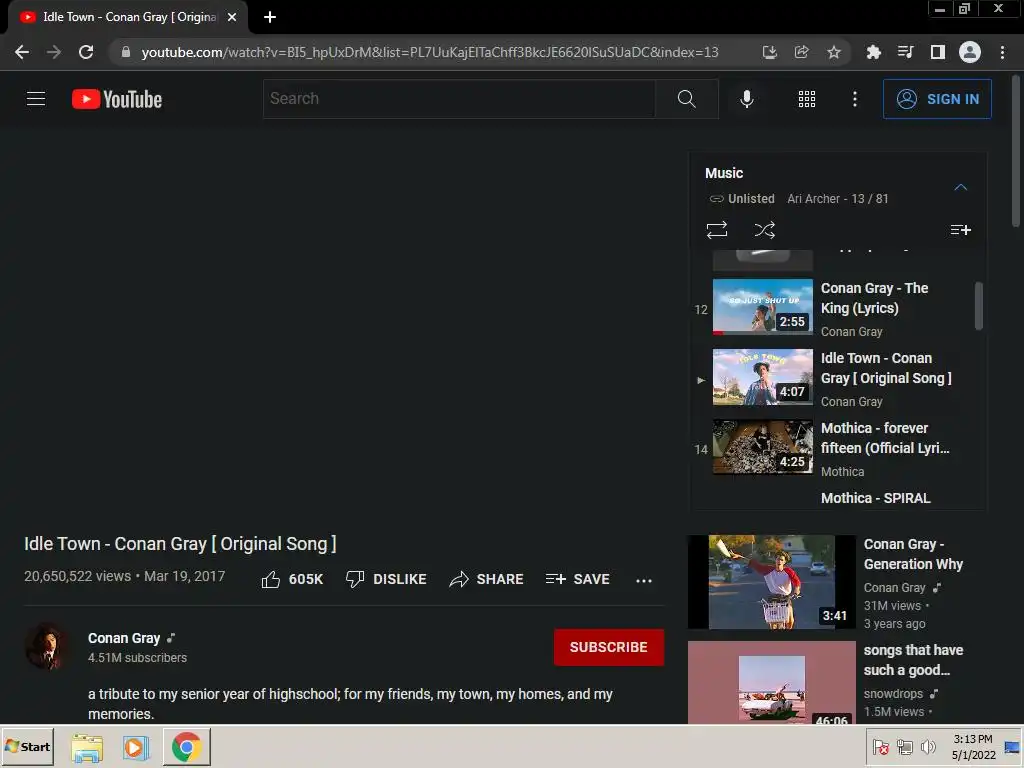Go to the YouTube home logo
Viewport: 1024px width, 768px height.
pos(117,99)
